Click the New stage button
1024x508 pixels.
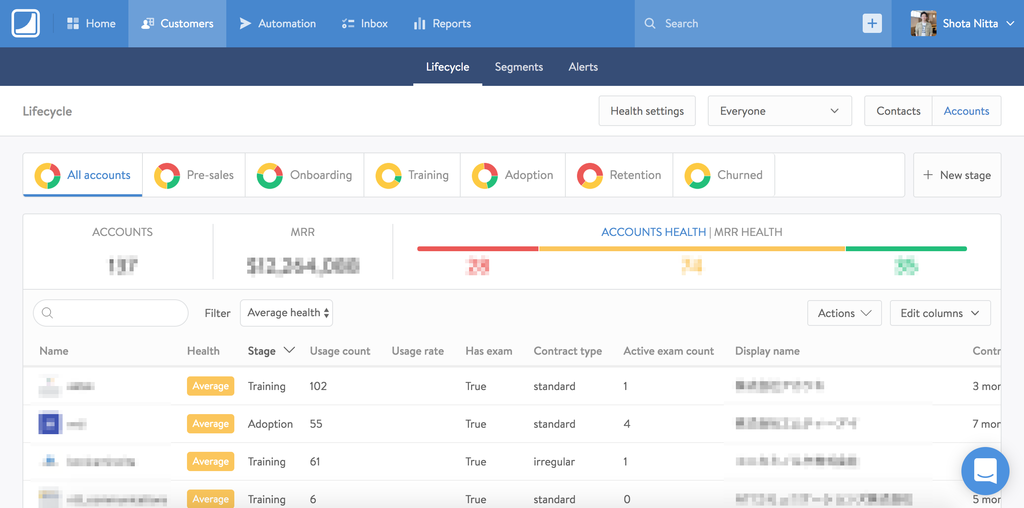pyautogui.click(x=957, y=175)
